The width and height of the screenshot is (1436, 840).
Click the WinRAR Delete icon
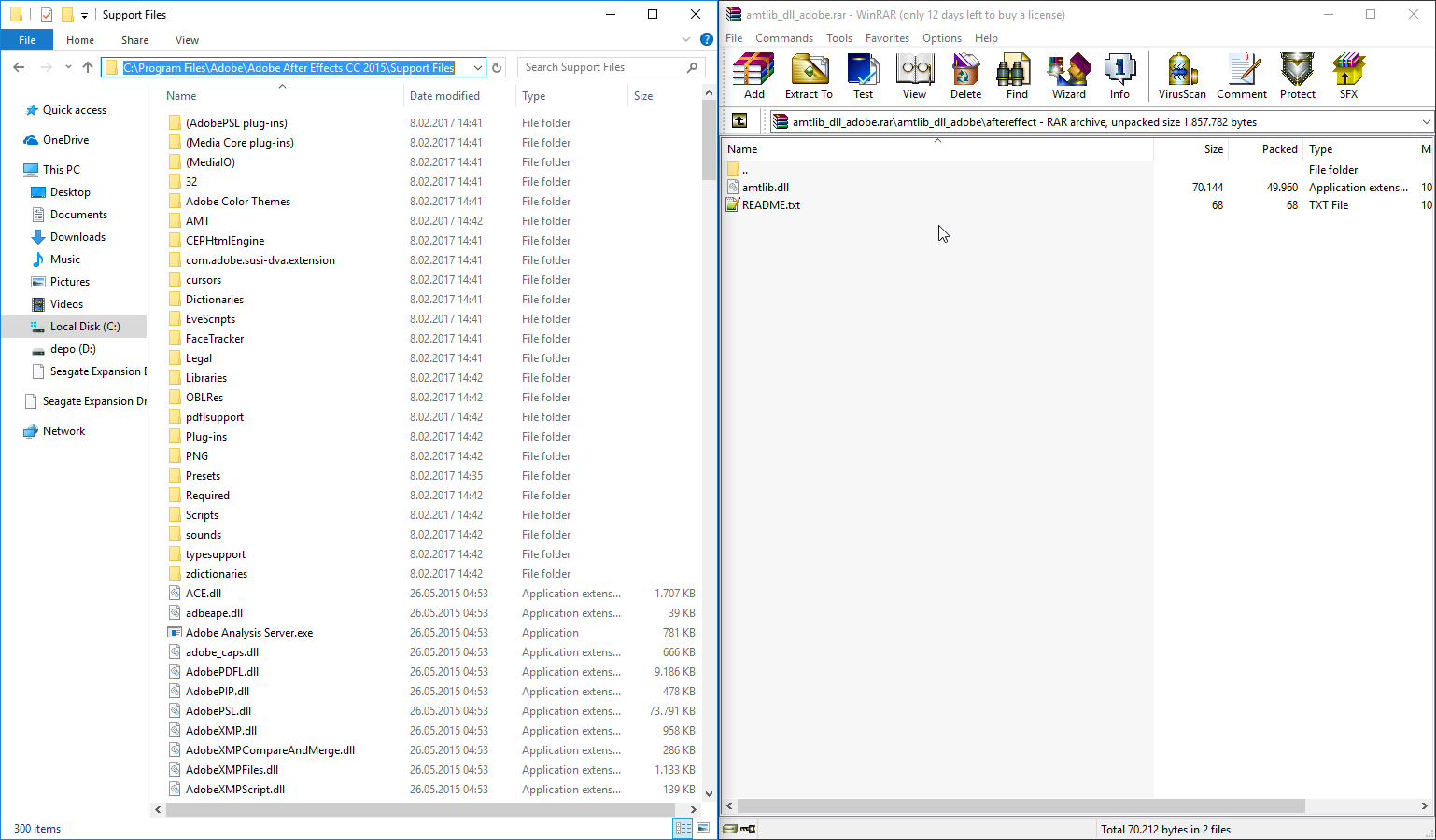pos(965,76)
